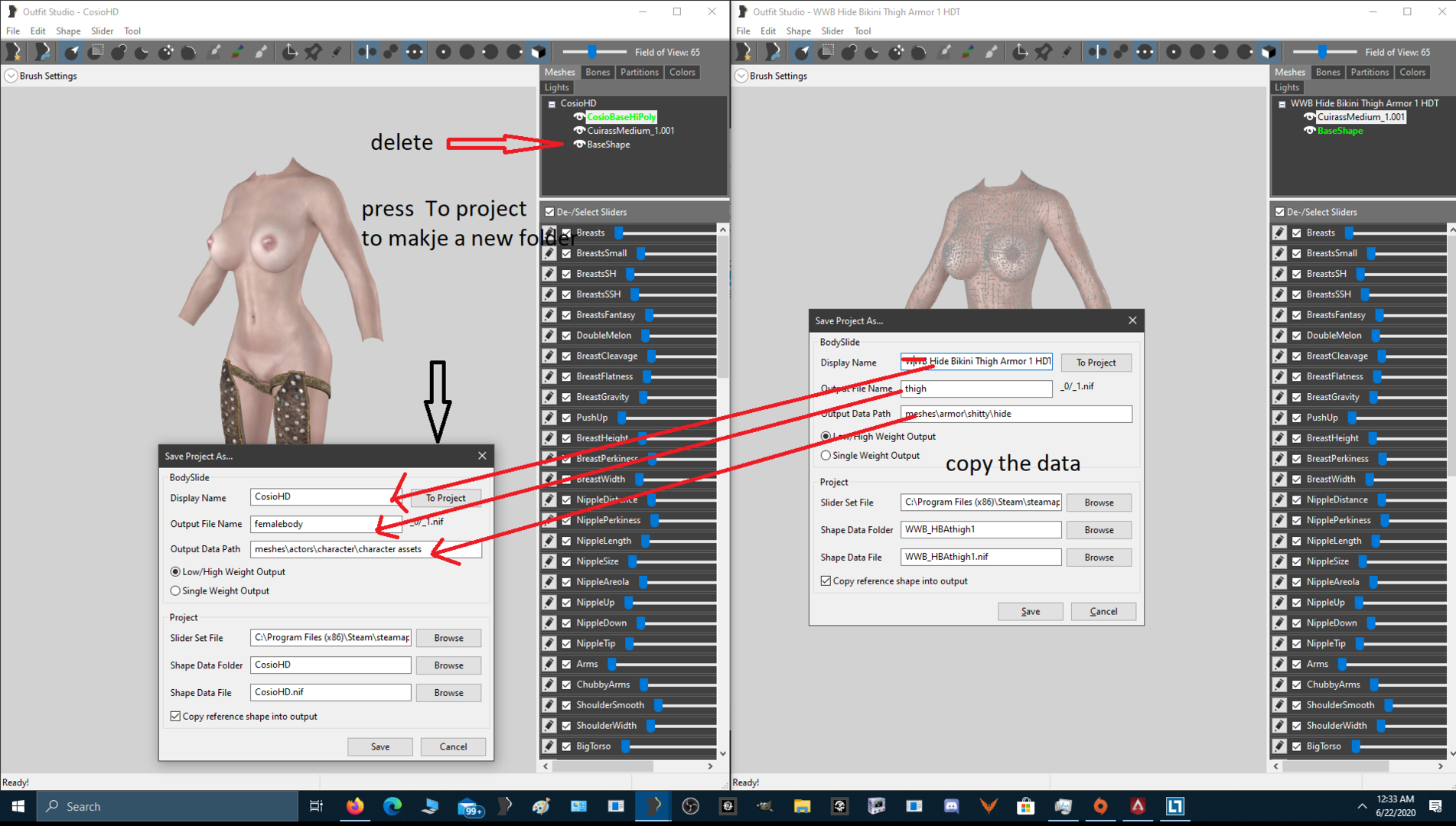The width and height of the screenshot is (1456, 826).
Task: Cancel the CosioHD Save Project dialog
Action: pyautogui.click(x=453, y=746)
